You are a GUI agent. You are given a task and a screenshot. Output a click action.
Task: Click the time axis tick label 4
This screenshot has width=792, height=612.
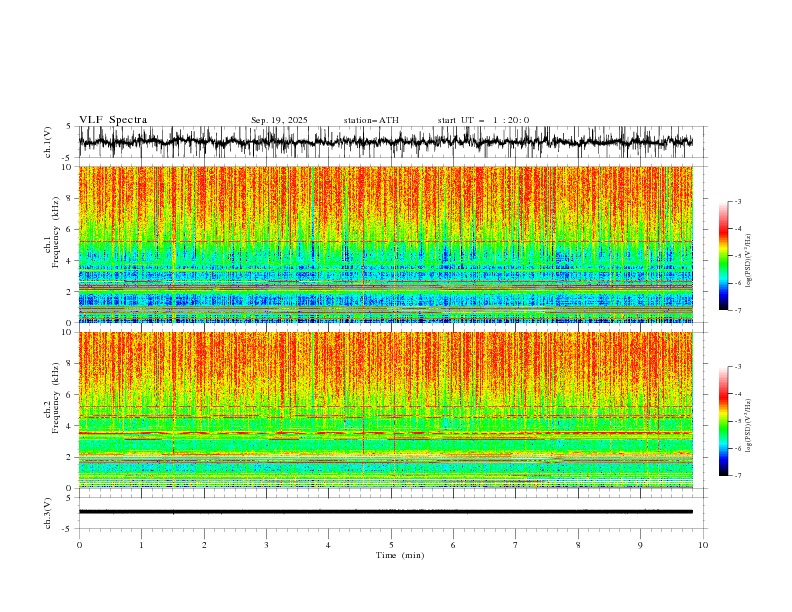328,545
